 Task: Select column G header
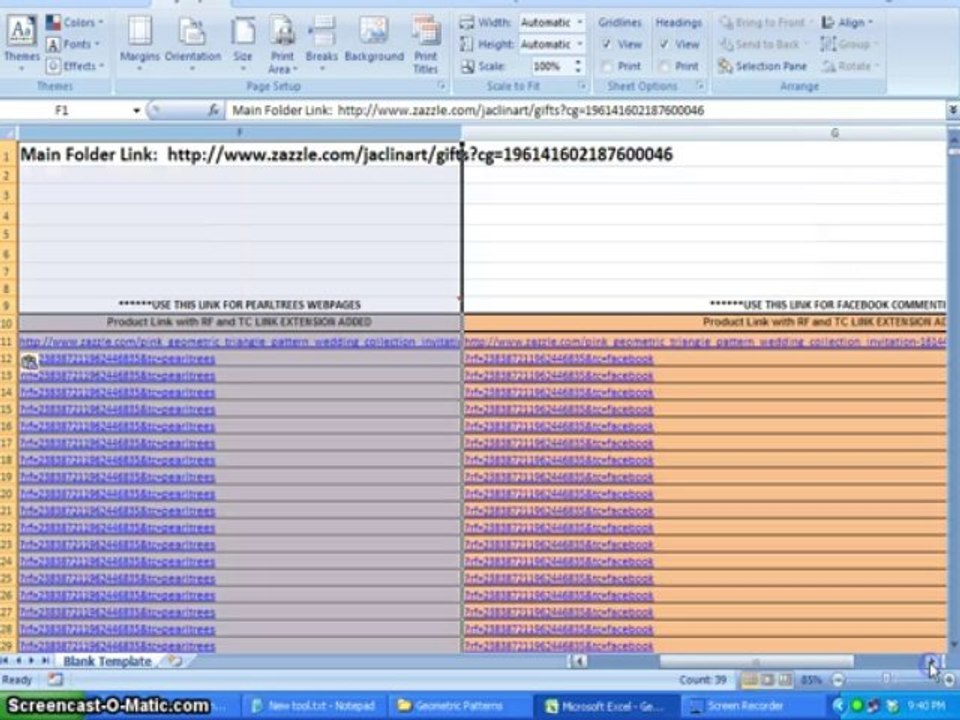click(704, 133)
